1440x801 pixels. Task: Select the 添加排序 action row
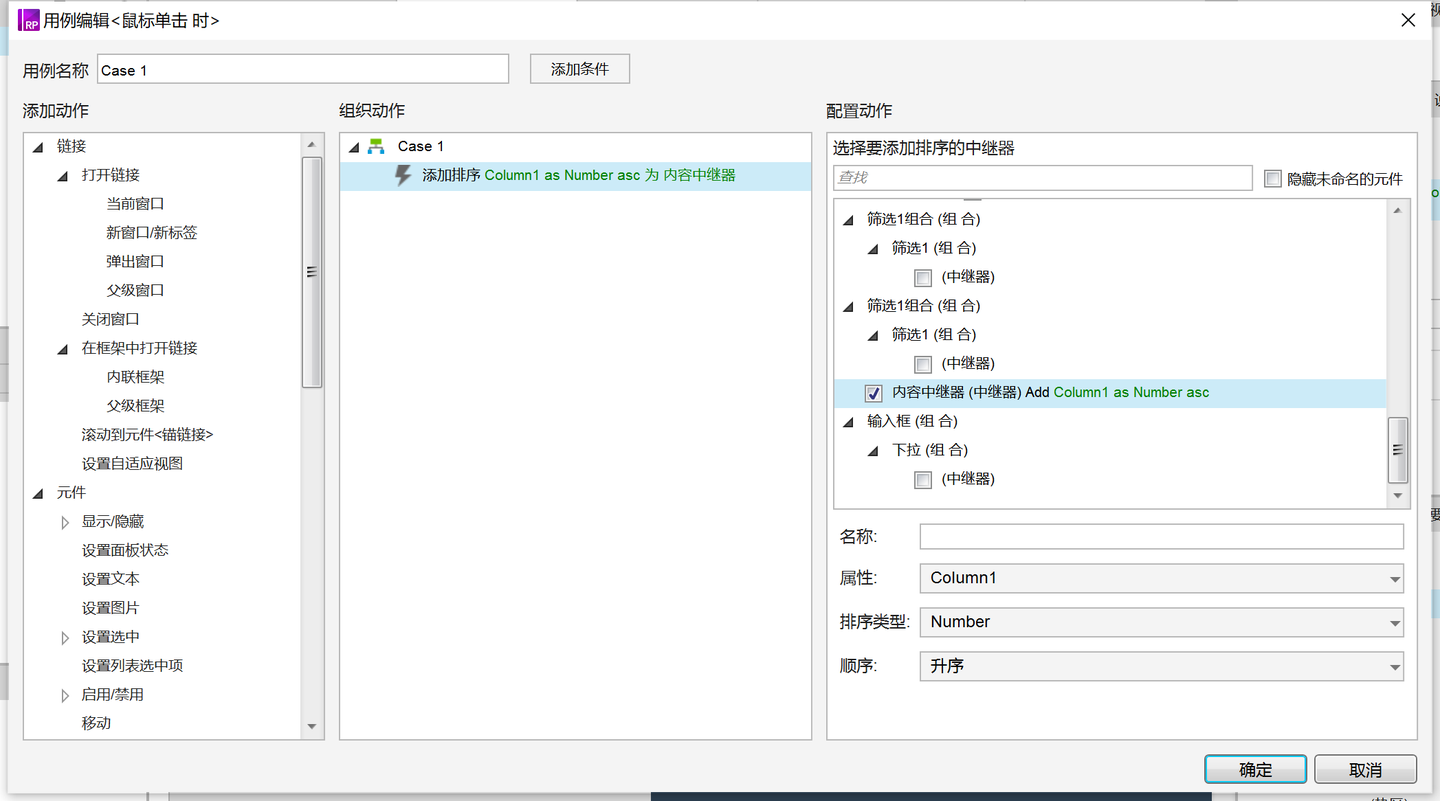[x=575, y=176]
